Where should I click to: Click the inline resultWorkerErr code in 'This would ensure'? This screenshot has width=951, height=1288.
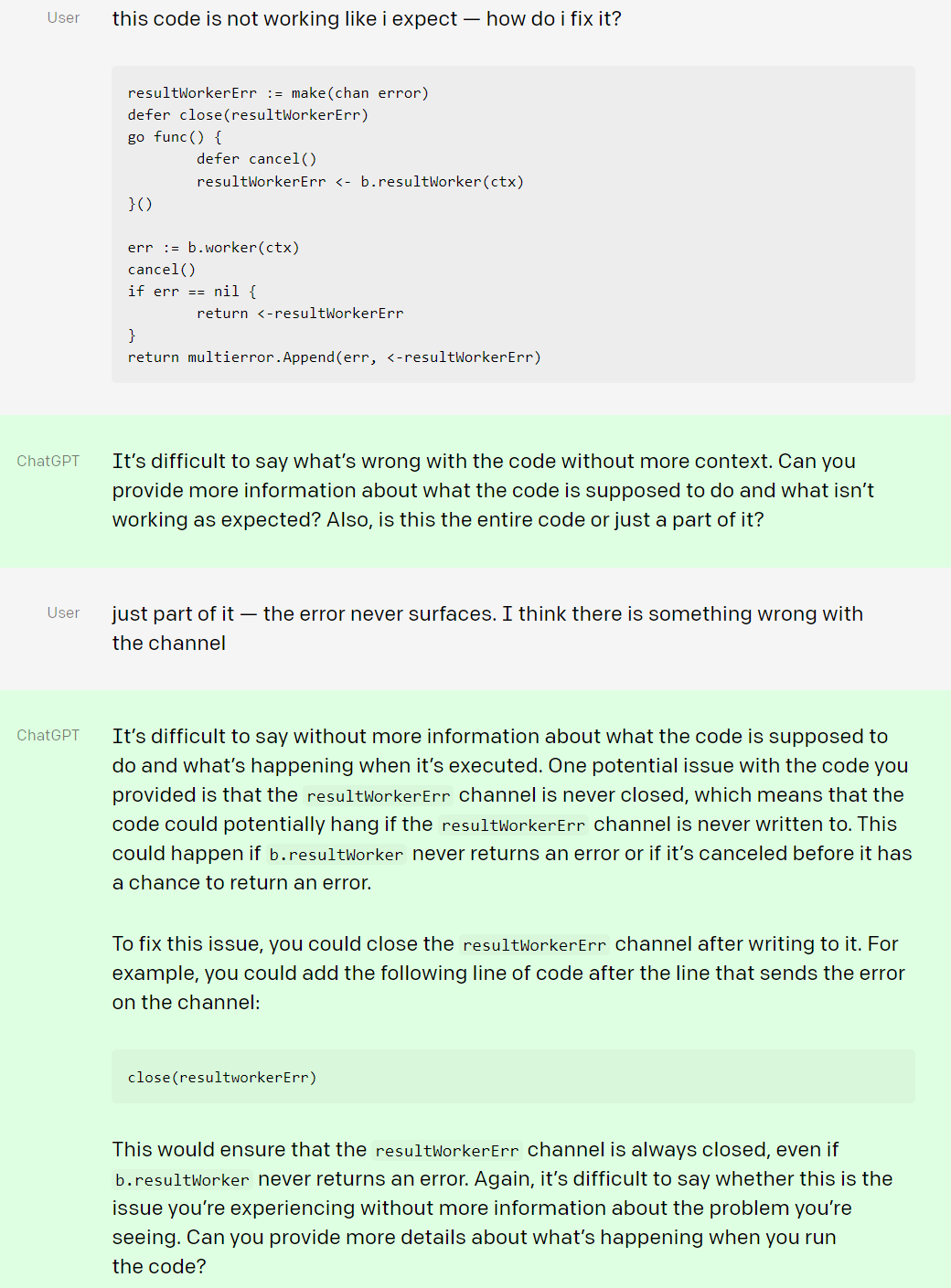[447, 1151]
